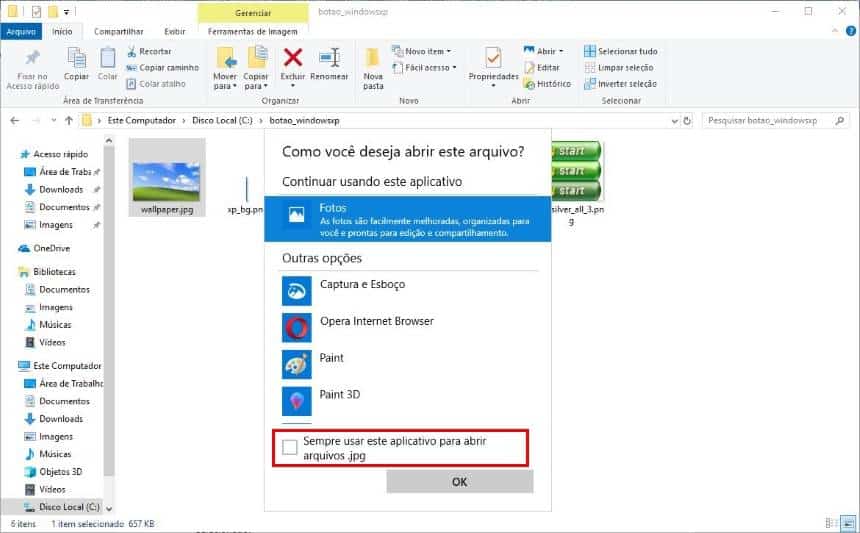Click Inverter seleção
This screenshot has height=533, width=860.
(620, 84)
